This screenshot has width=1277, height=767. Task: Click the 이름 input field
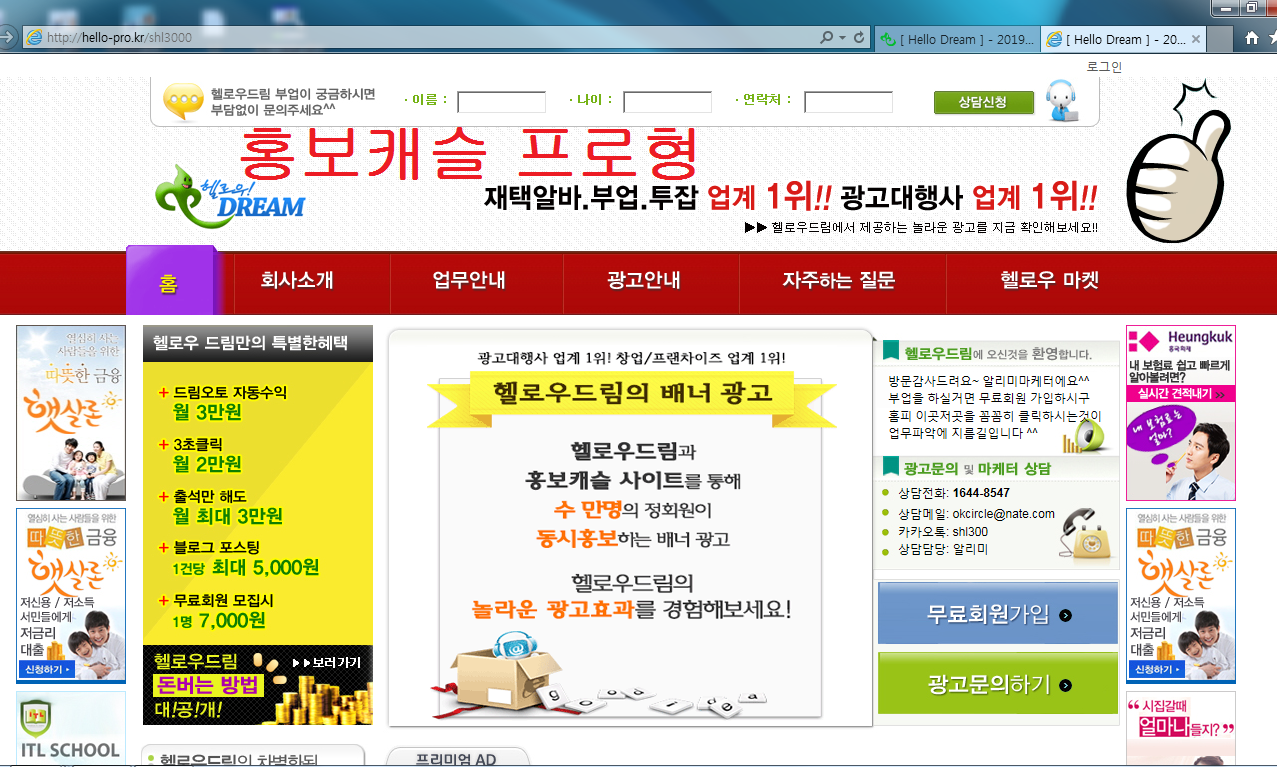pos(500,101)
